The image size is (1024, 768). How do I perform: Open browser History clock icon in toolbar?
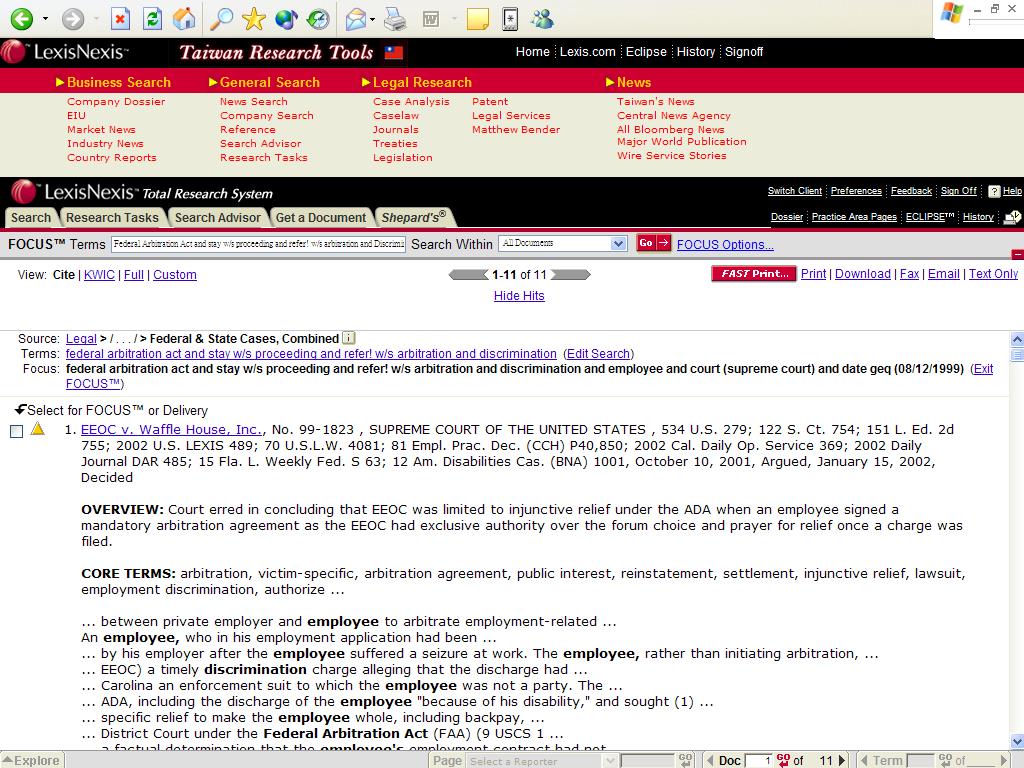(318, 18)
